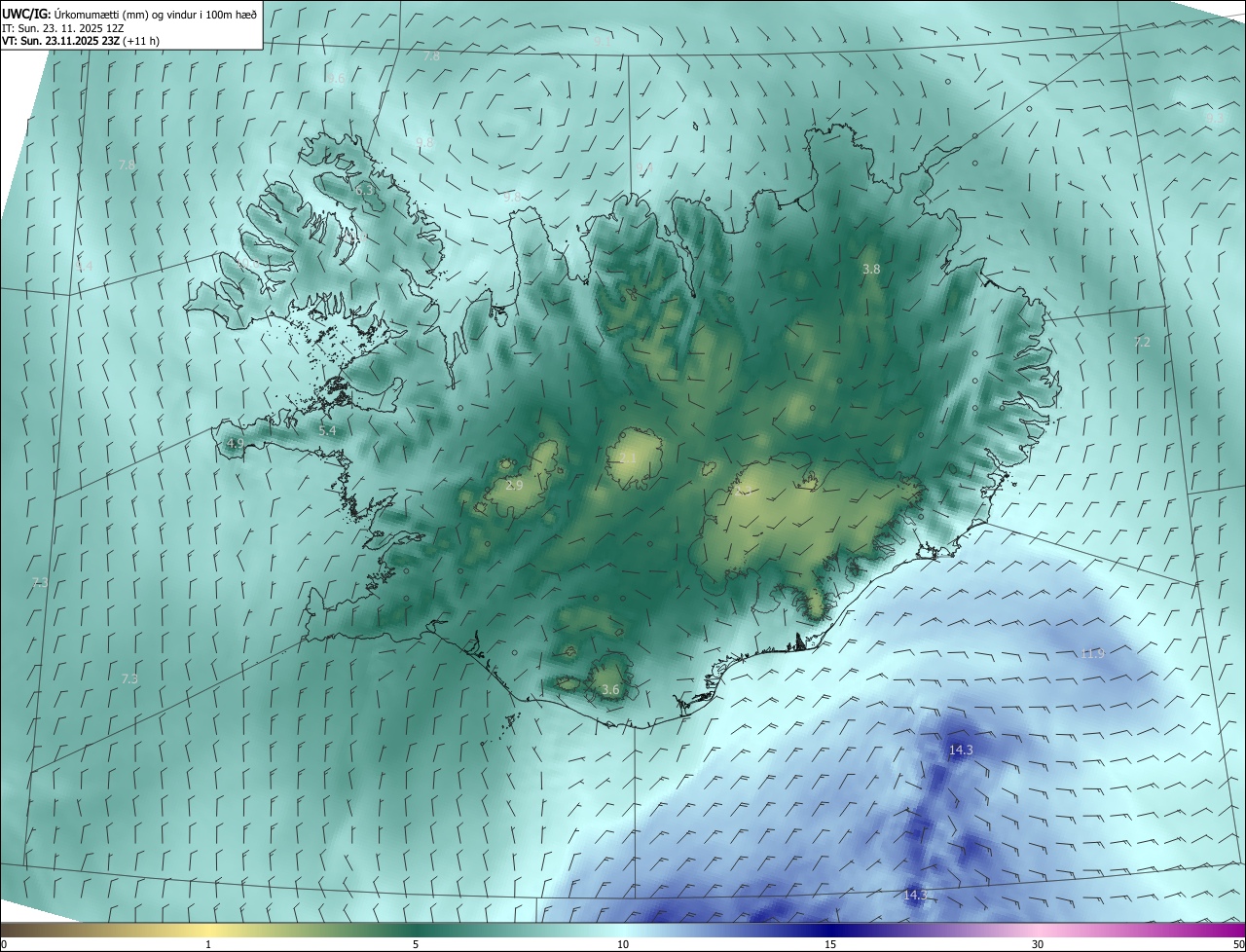This screenshot has width=1246, height=952.
Task: Select the 'IT: Sun. 23. 11. 2025 12Z' line
Action: [x=63, y=28]
